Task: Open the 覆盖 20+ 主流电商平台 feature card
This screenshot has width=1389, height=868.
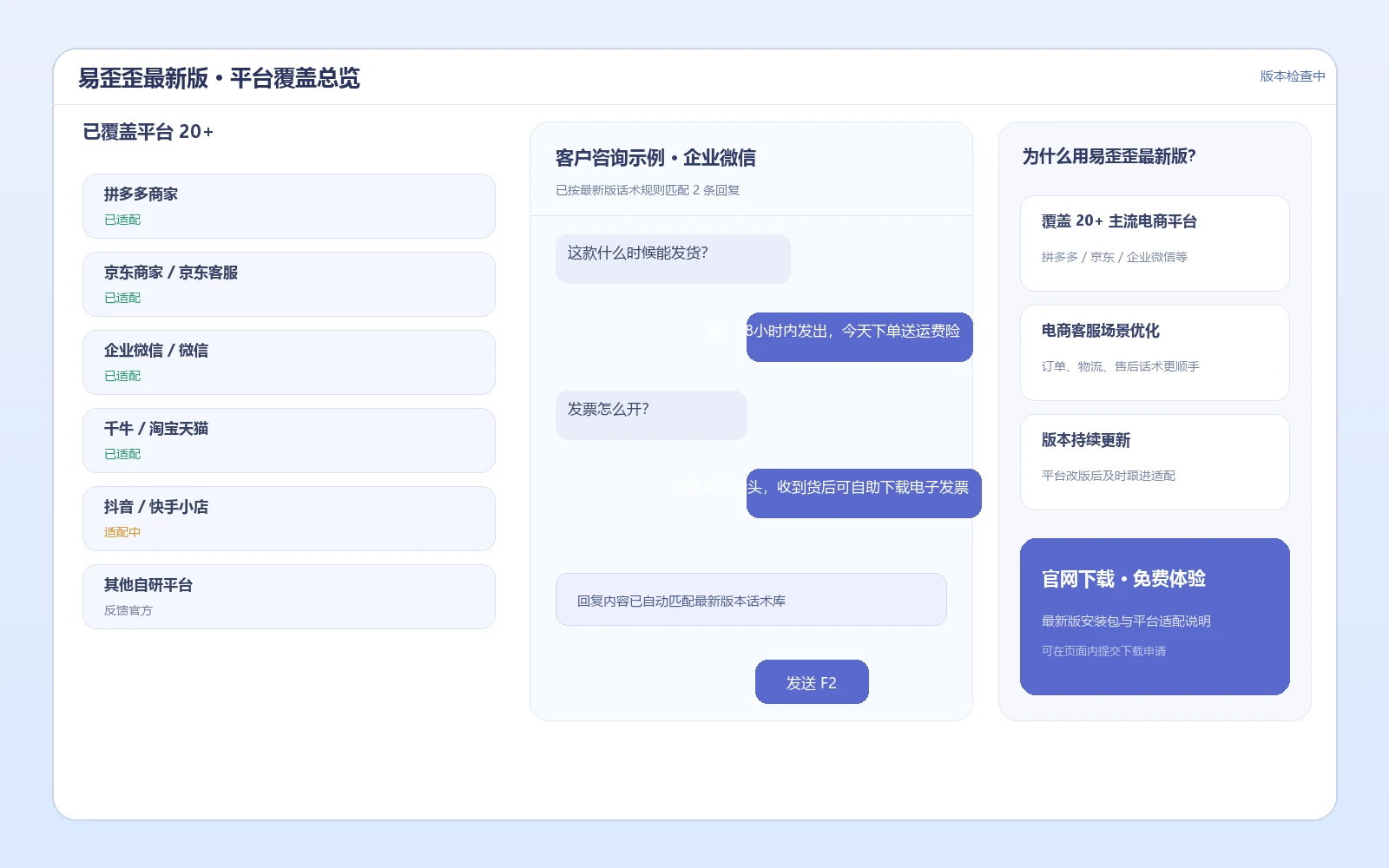Action: click(x=1155, y=243)
